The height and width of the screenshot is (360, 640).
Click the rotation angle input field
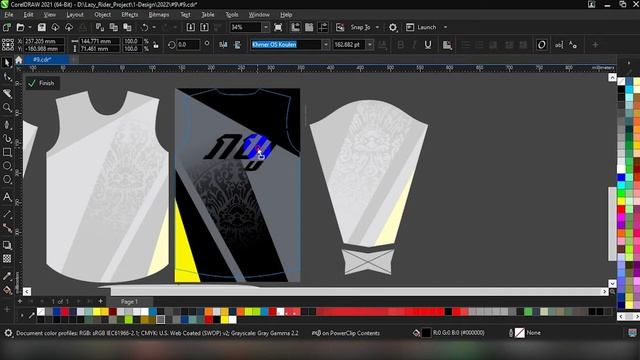pos(188,44)
